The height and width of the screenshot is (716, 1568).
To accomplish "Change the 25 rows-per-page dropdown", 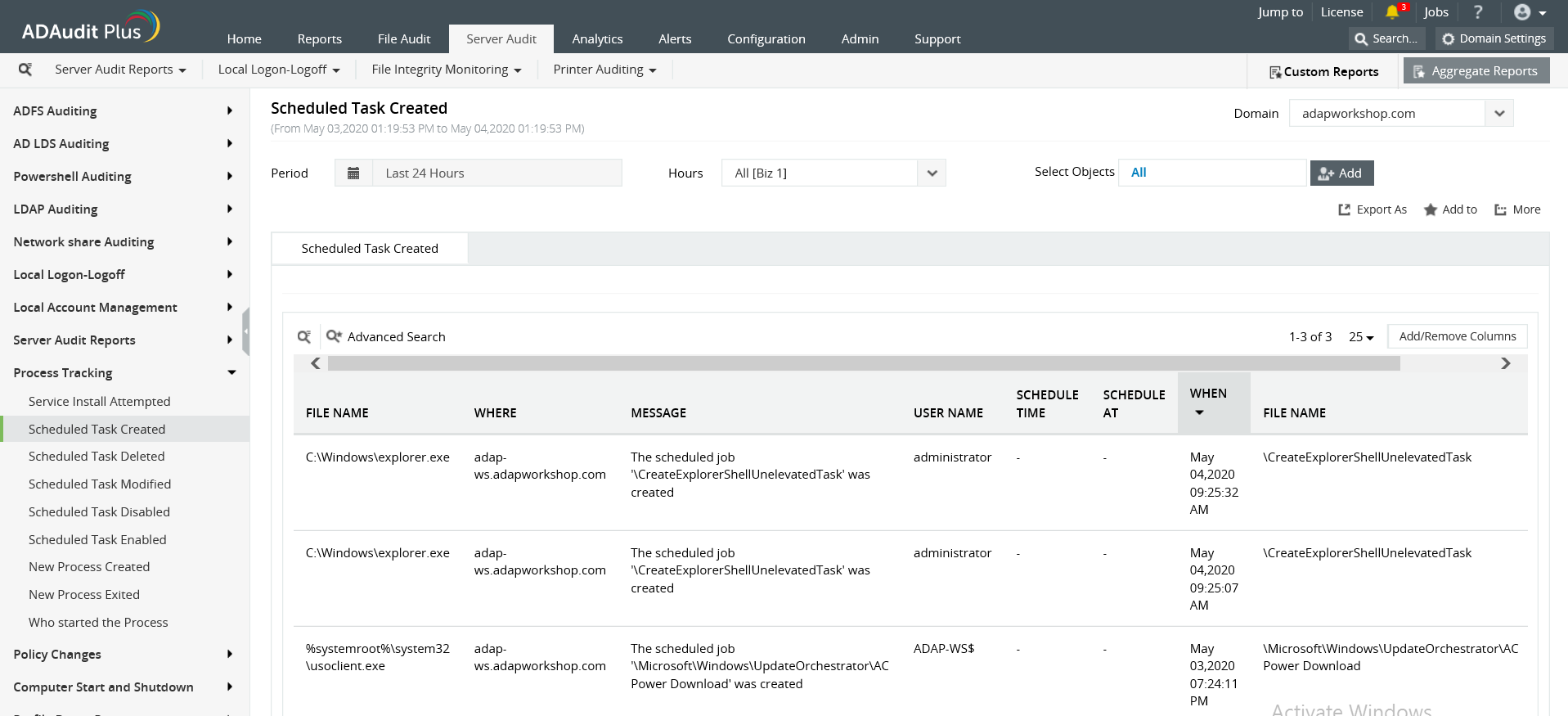I will (x=1361, y=337).
